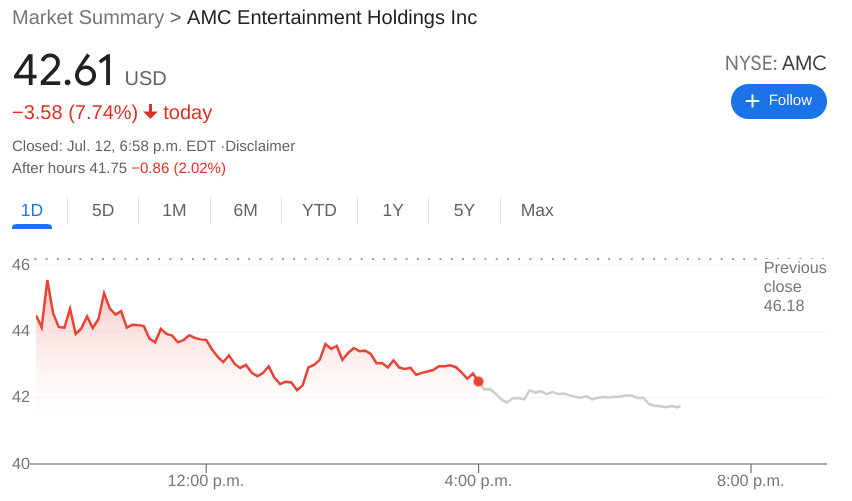Click the 4:00 p.m. axis label
Screen dimensions: 852x501
point(478,481)
